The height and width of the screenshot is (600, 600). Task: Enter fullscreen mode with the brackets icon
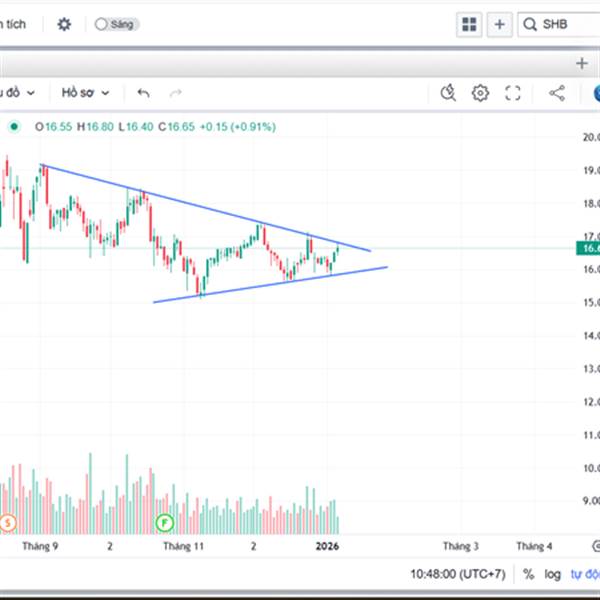pos(513,93)
